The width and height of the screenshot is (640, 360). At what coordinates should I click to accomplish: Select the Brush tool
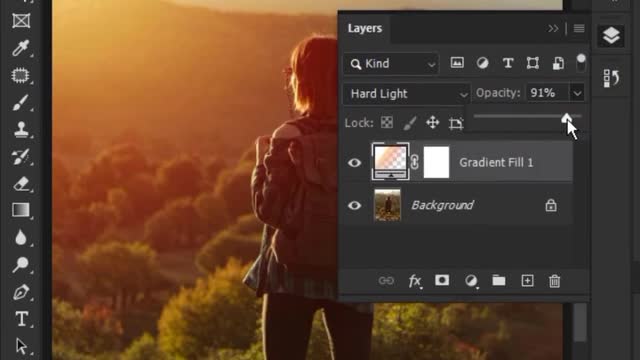tap(21, 102)
